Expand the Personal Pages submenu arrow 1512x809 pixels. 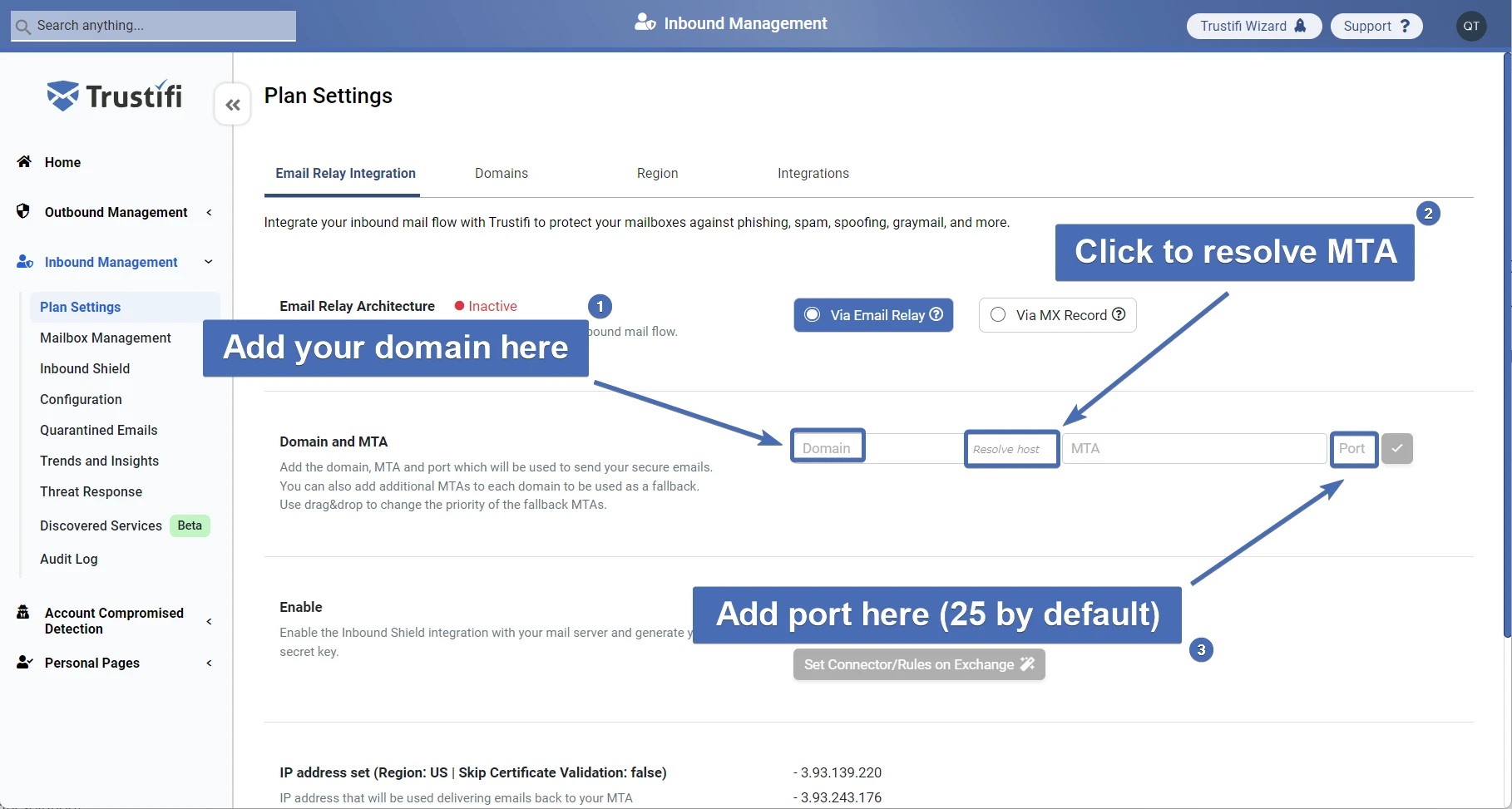[x=209, y=663]
